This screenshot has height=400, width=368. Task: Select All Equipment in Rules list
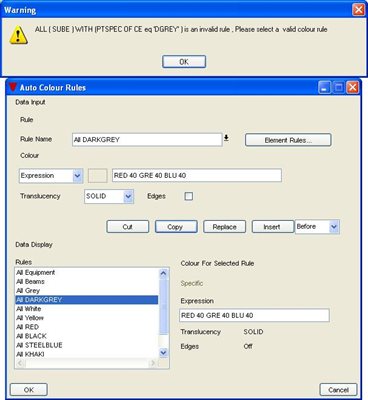tap(87, 273)
